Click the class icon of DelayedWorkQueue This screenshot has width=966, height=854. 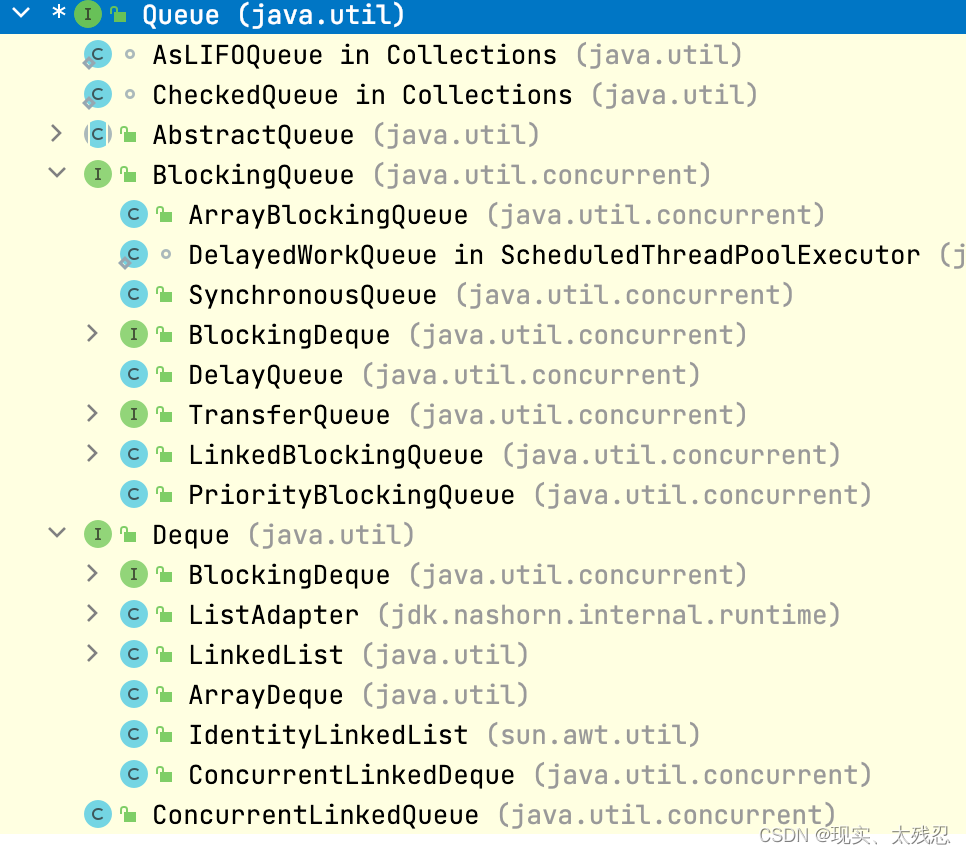click(x=133, y=255)
